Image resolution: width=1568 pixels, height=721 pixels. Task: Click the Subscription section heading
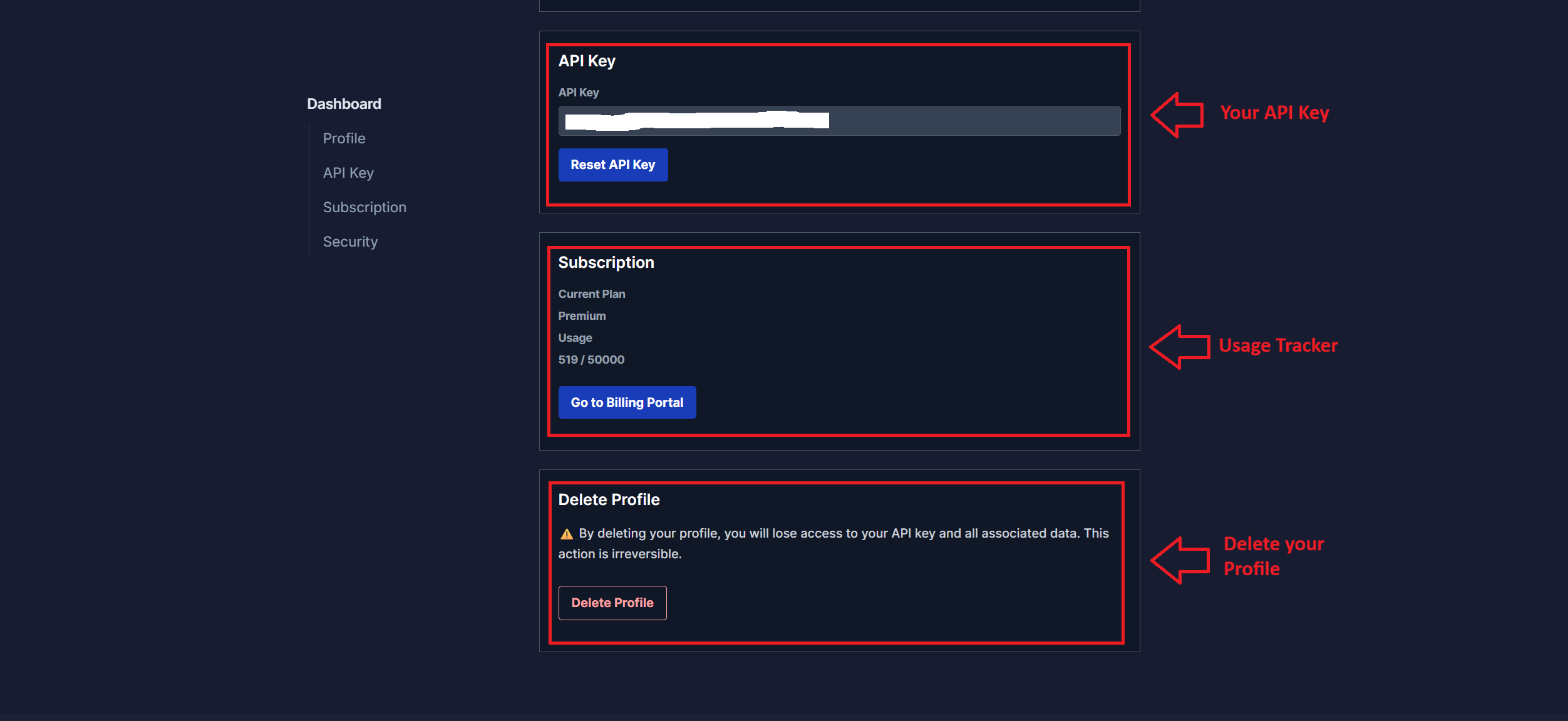[x=606, y=262]
